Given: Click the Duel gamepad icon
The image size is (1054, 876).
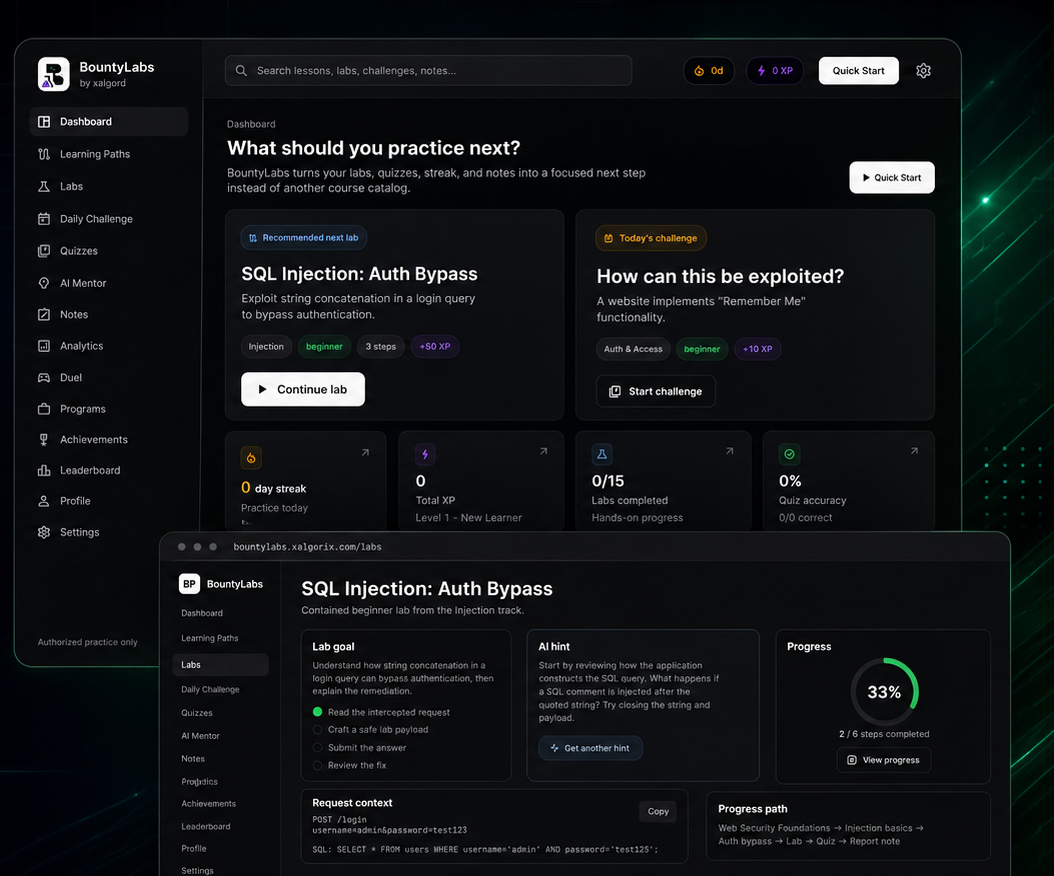Looking at the screenshot, I should [x=44, y=377].
